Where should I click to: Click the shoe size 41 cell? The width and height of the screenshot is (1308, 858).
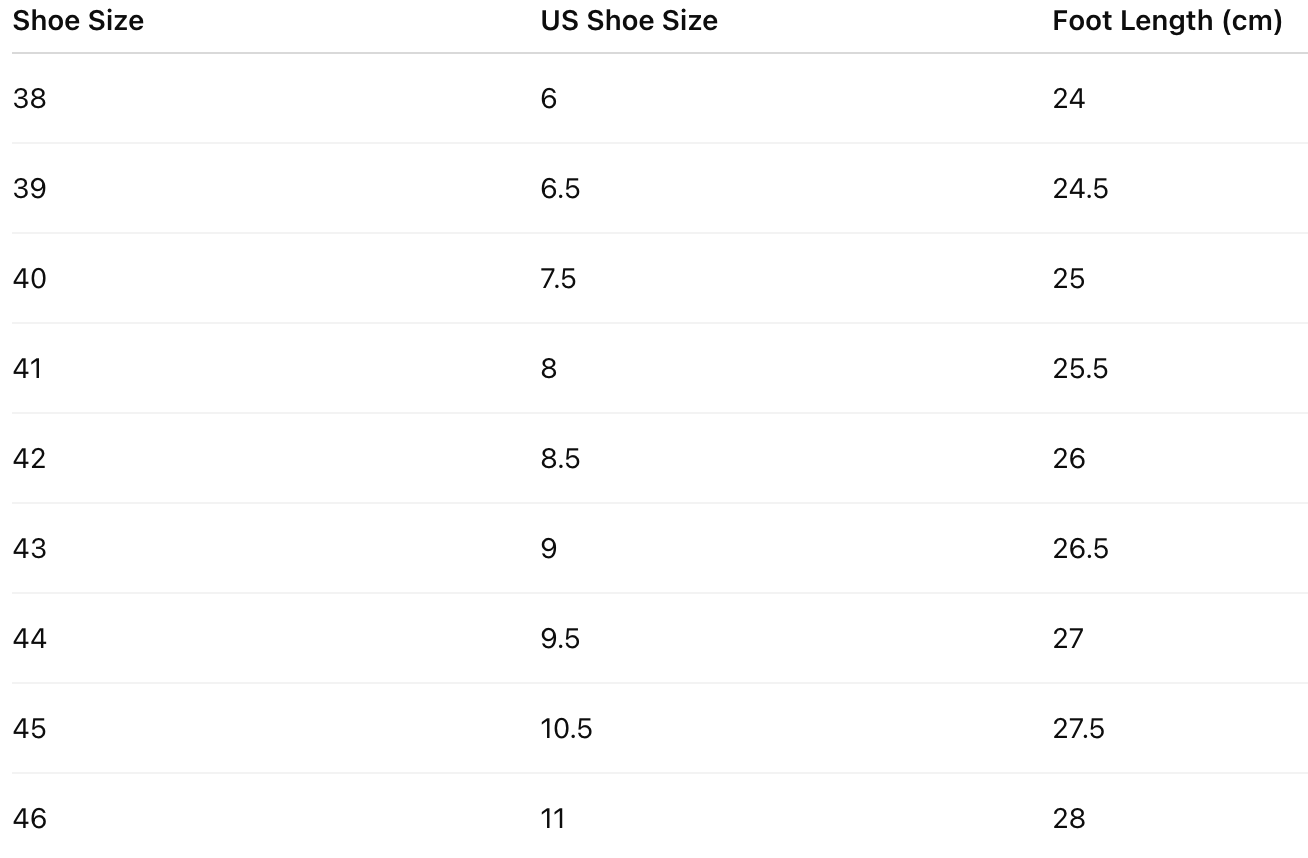tap(28, 368)
